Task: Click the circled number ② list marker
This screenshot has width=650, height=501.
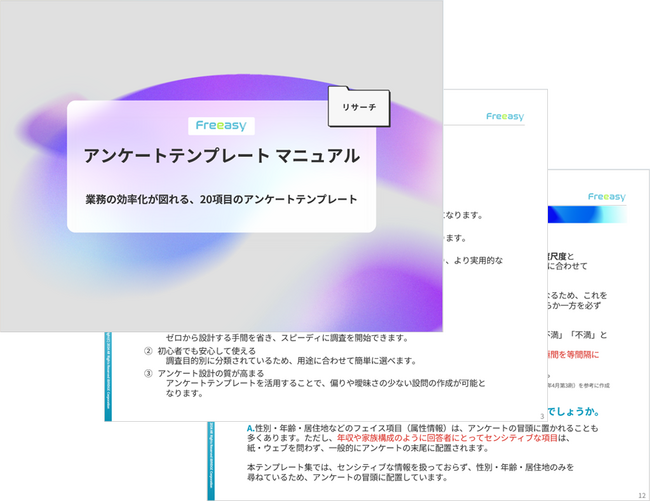Action: pyautogui.click(x=149, y=351)
